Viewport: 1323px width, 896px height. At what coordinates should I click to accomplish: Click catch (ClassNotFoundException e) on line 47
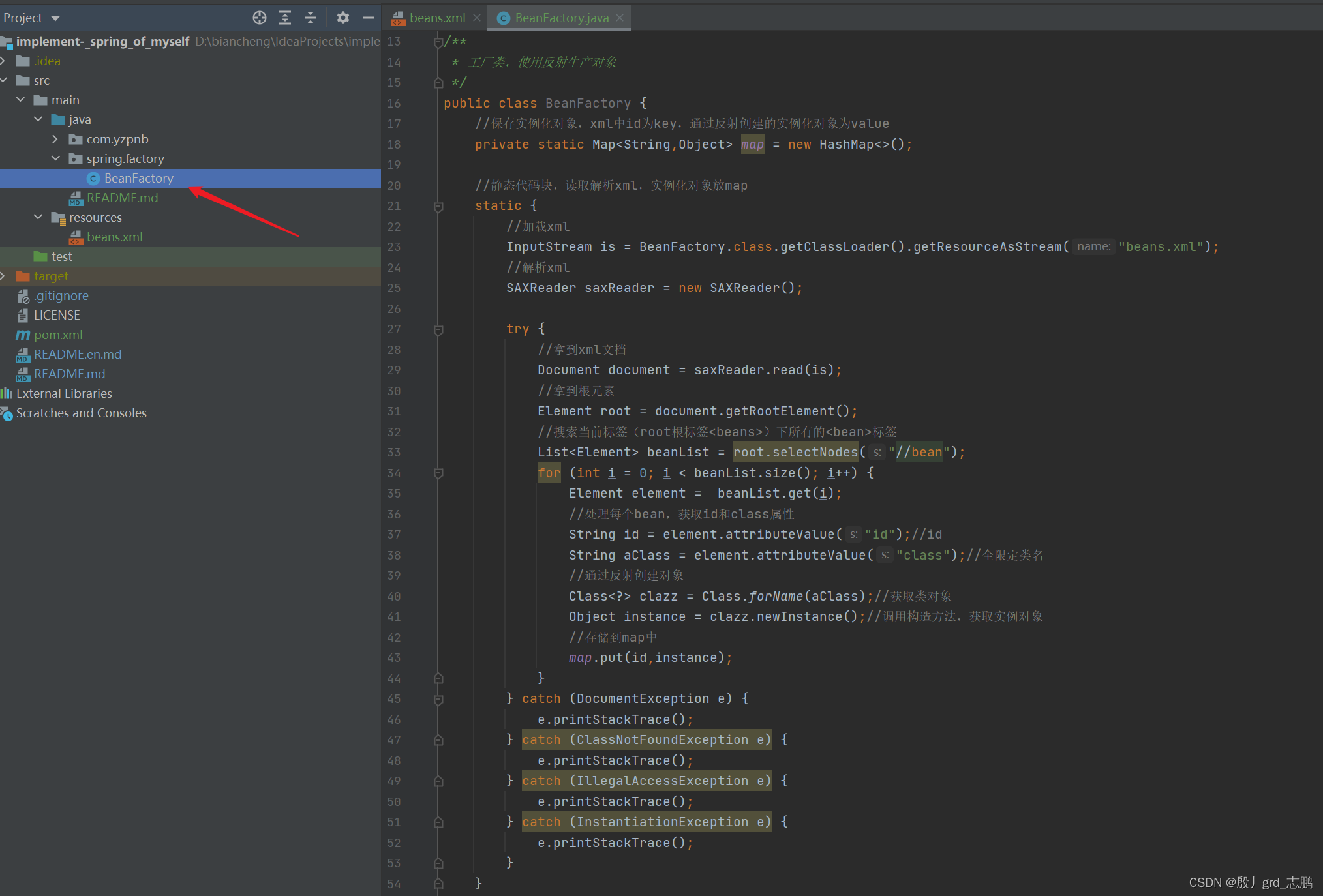point(646,739)
